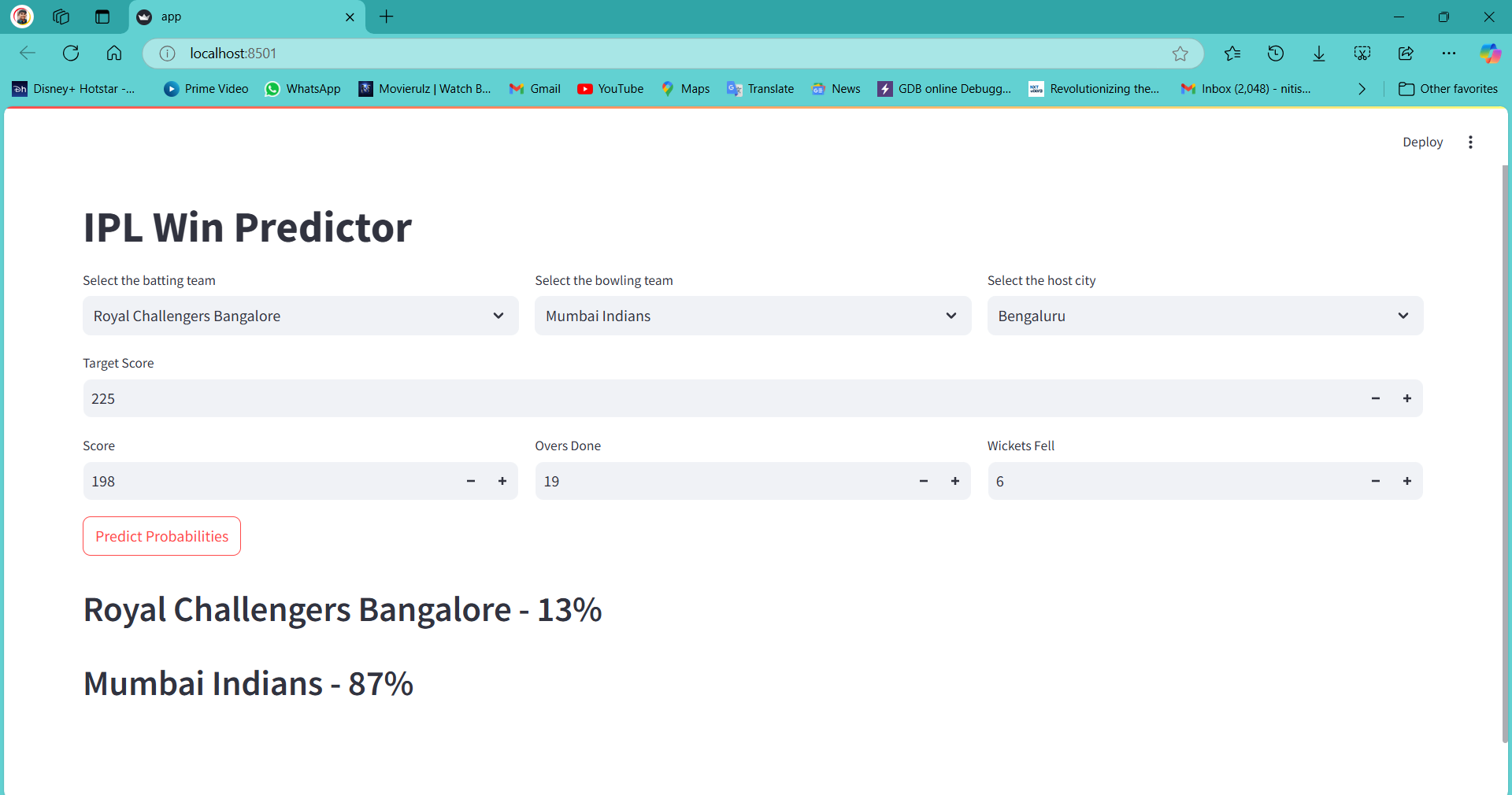Image resolution: width=1512 pixels, height=795 pixels.
Task: Open Disney+ Hotstar bookmark
Action: (x=74, y=89)
